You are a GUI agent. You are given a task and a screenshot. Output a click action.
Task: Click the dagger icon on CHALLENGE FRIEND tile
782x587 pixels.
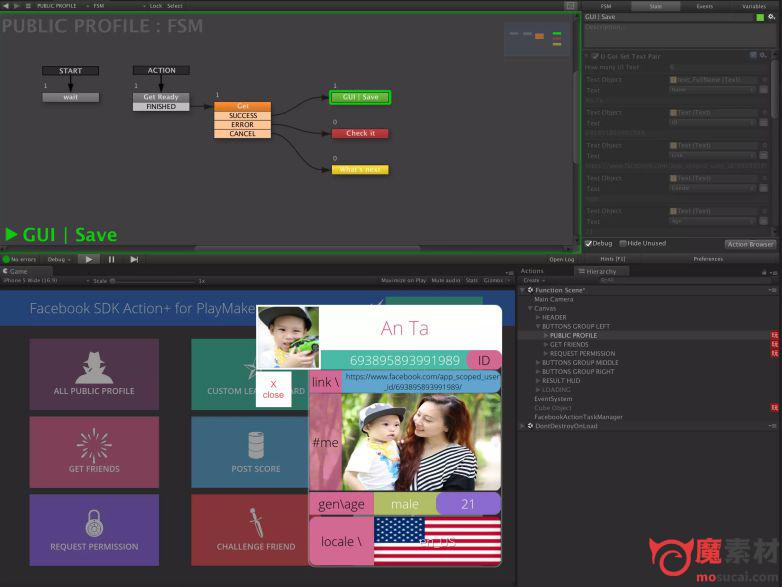point(256,522)
